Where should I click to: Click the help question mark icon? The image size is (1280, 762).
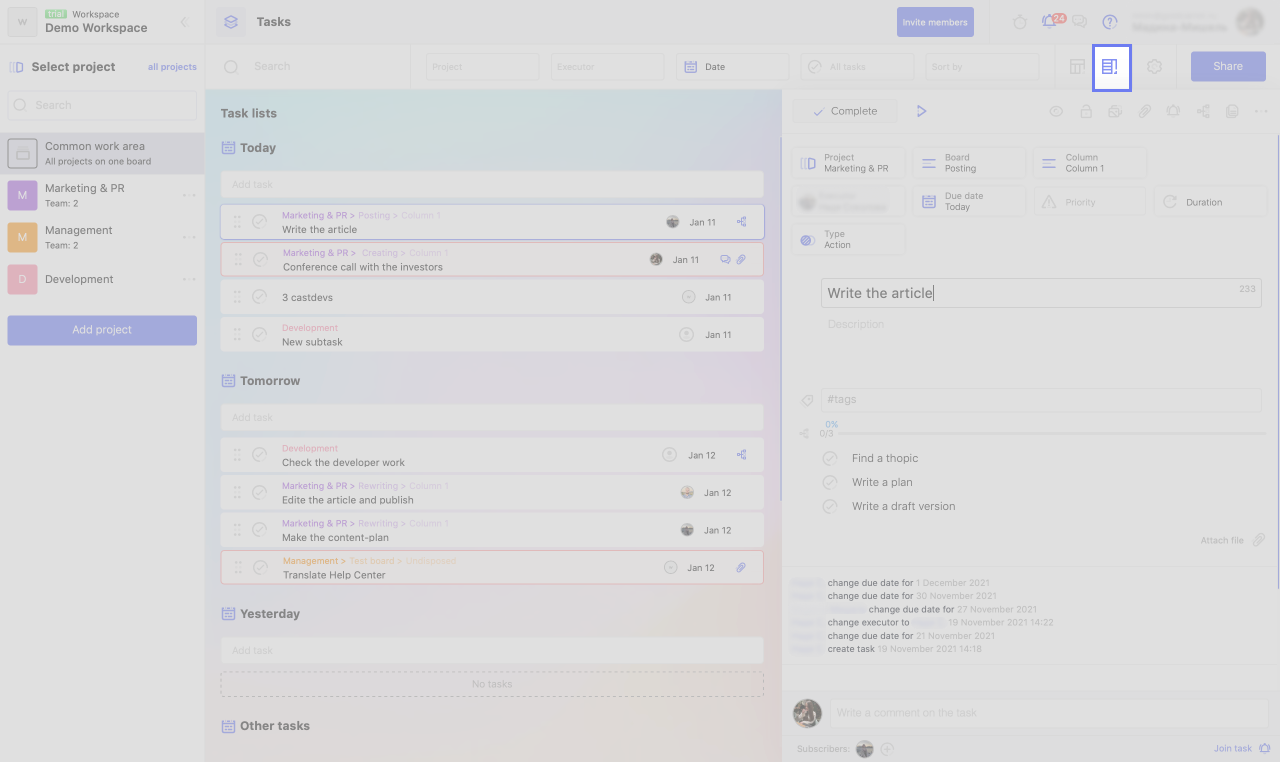pos(1109,22)
